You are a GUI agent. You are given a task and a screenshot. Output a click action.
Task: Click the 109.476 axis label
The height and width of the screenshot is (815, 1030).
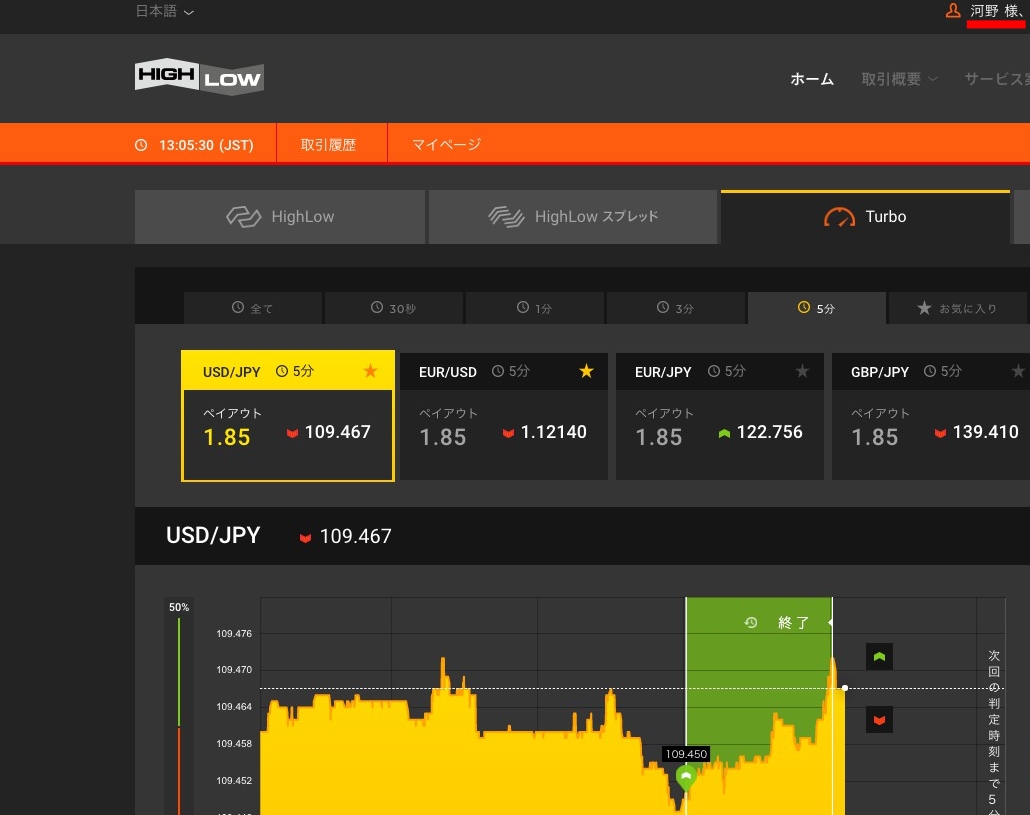pyautogui.click(x=234, y=634)
